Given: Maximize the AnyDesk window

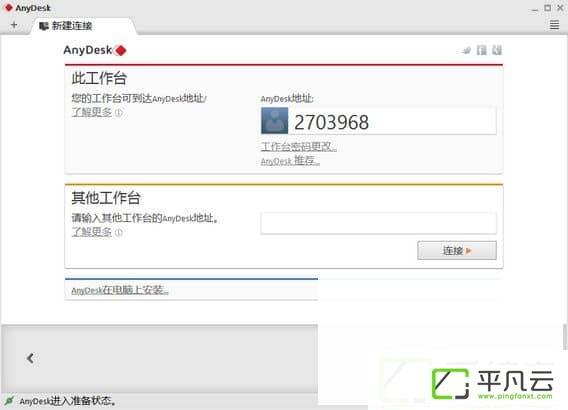Looking at the screenshot, I should 548,8.
